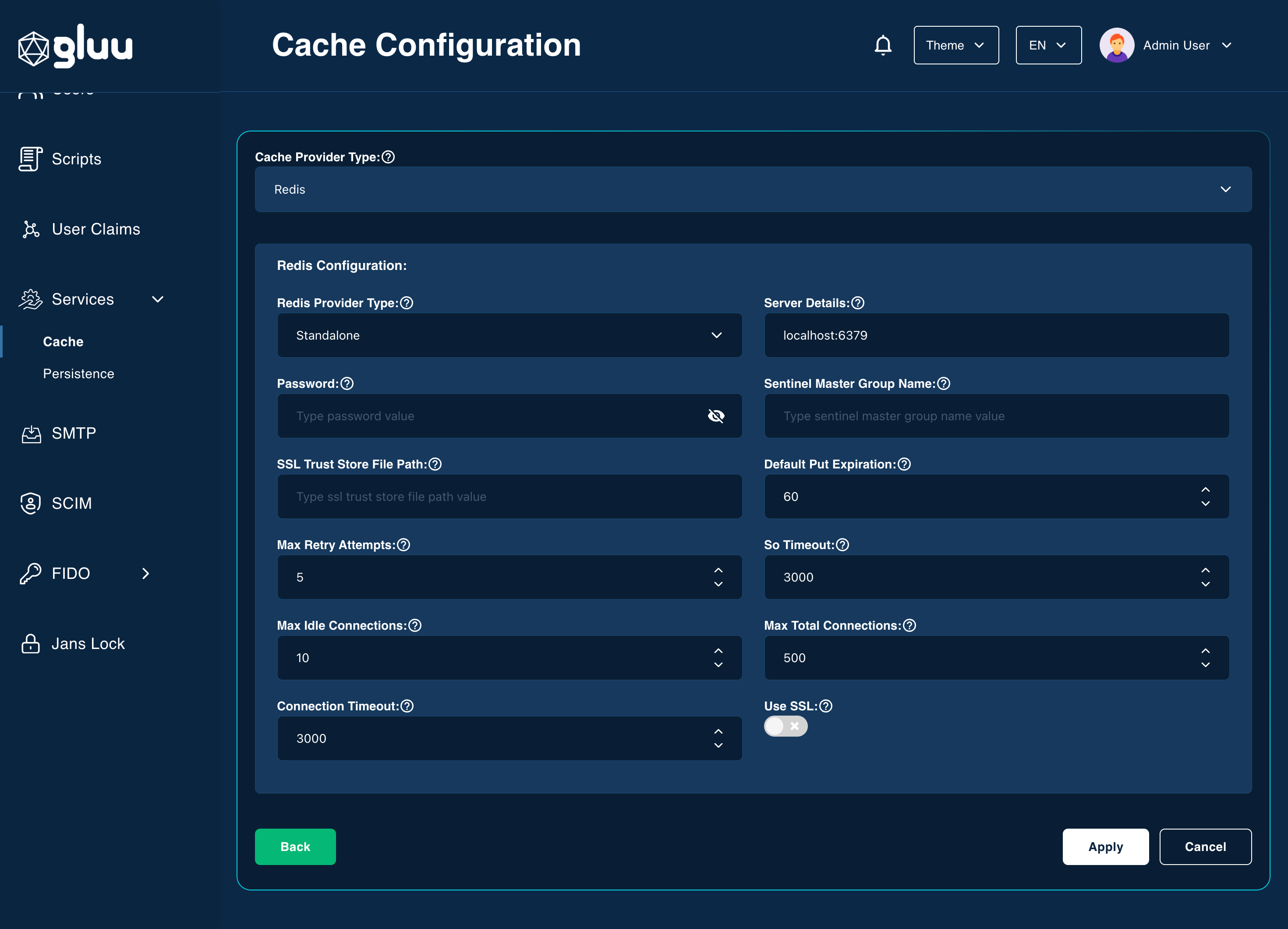Image resolution: width=1288 pixels, height=929 pixels.
Task: Show help for Use SSL
Action: [826, 706]
